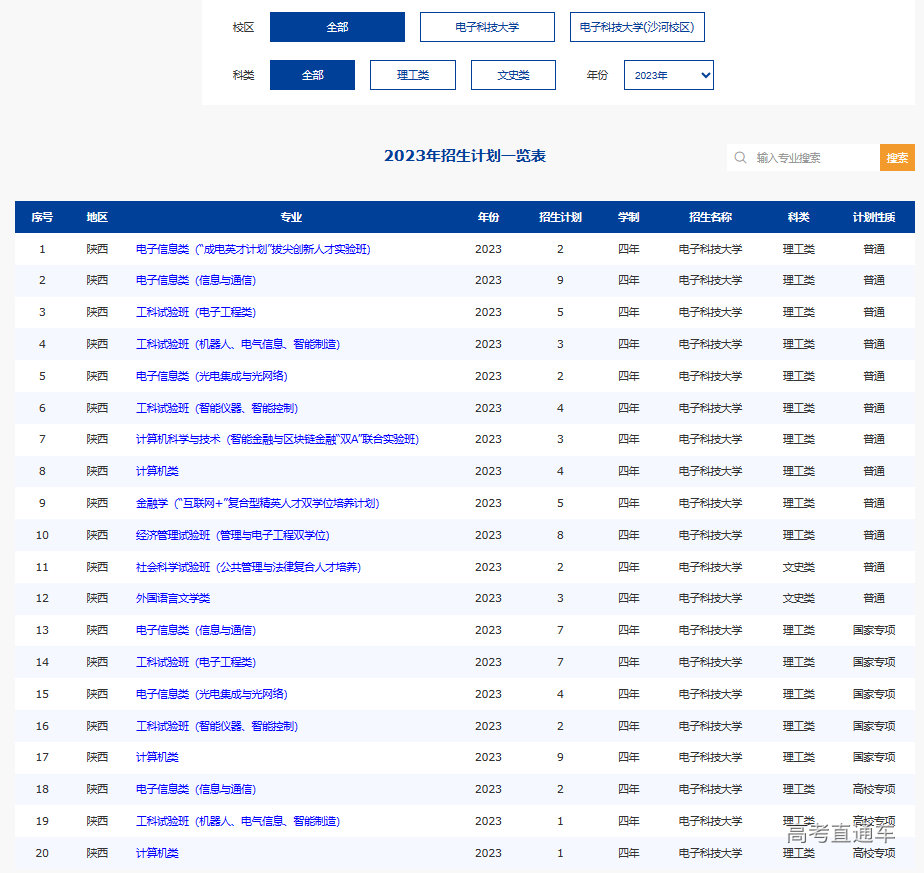Open 社会科学试验班 major link
This screenshot has width=924, height=873.
[x=248, y=567]
